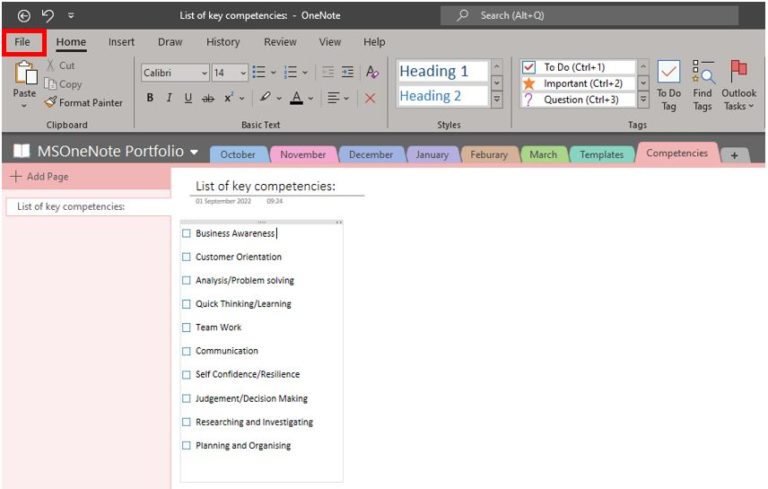Viewport: 768px width, 489px height.
Task: Open Customize Quick Access Toolbar dropdown
Action: pos(71,16)
